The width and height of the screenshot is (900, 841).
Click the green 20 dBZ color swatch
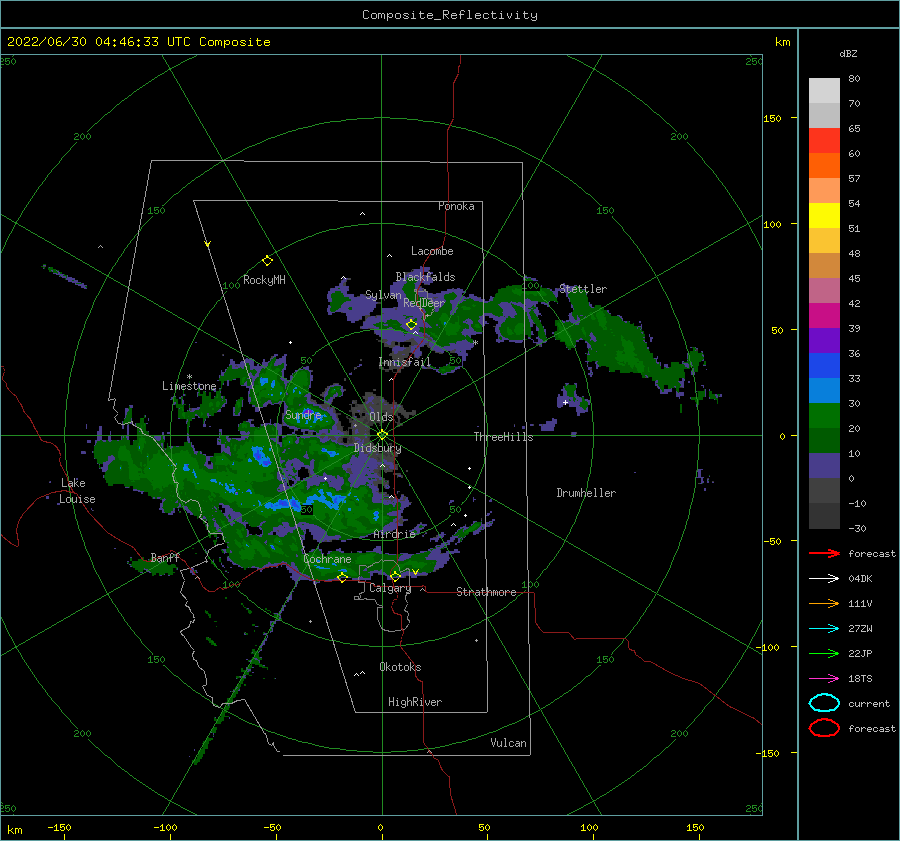coord(824,415)
